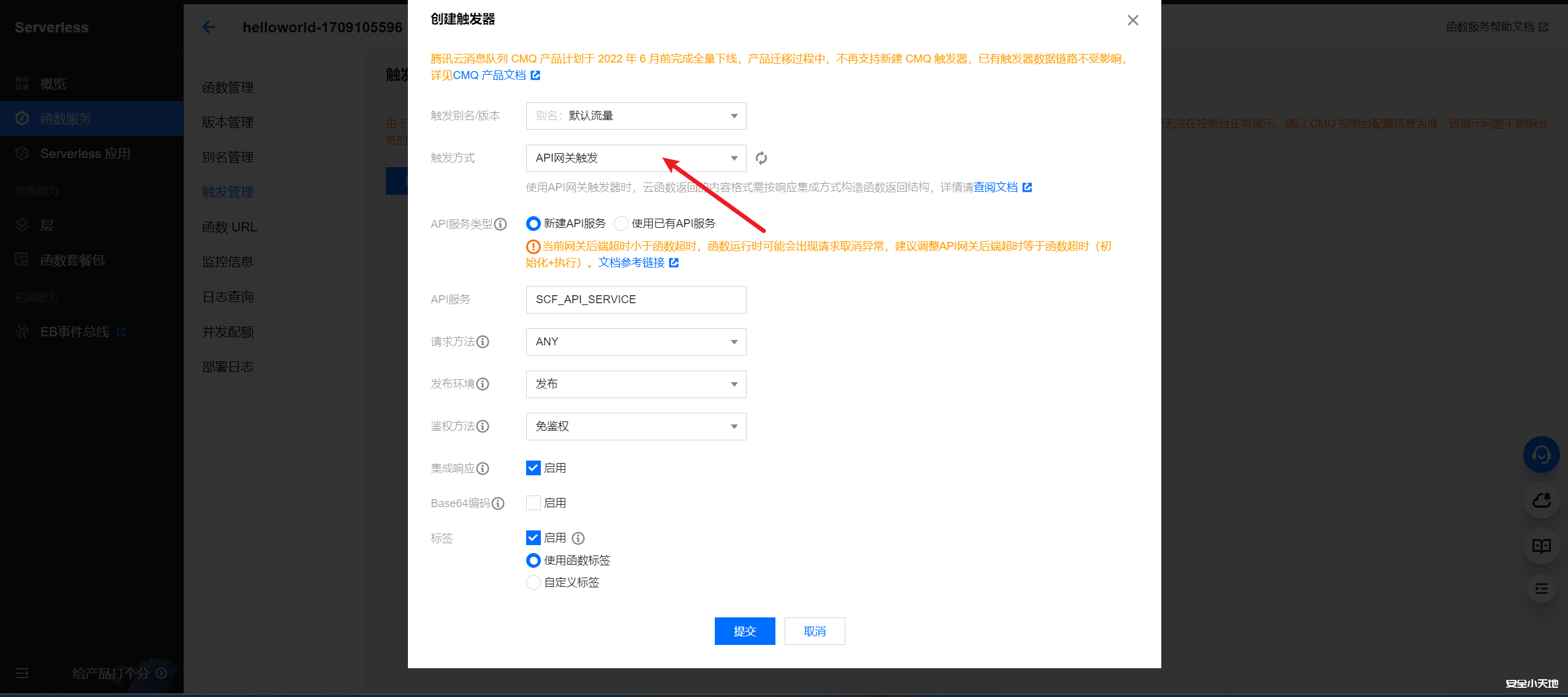Open the 触发方式 API网关触发 dropdown
Screen dimensions: 1568x697
coord(635,157)
